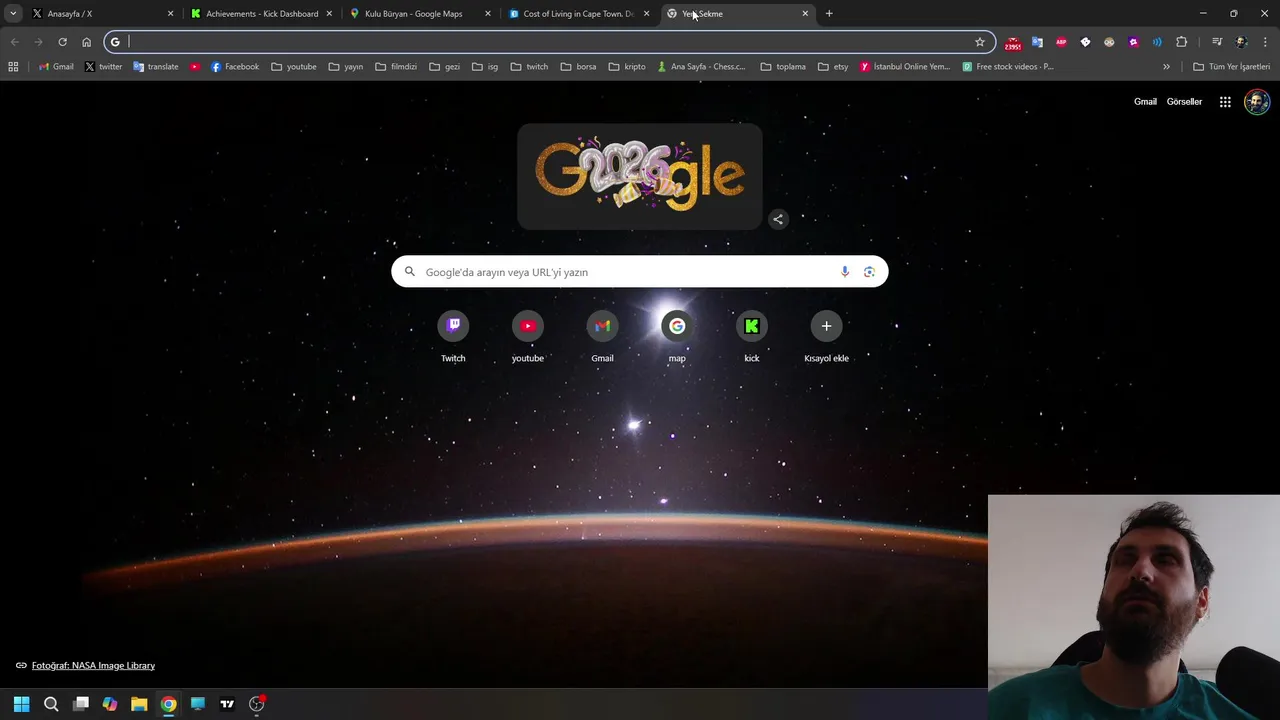Open the YouTube icon bookmark
This screenshot has height=720, width=1280.
tap(195, 67)
